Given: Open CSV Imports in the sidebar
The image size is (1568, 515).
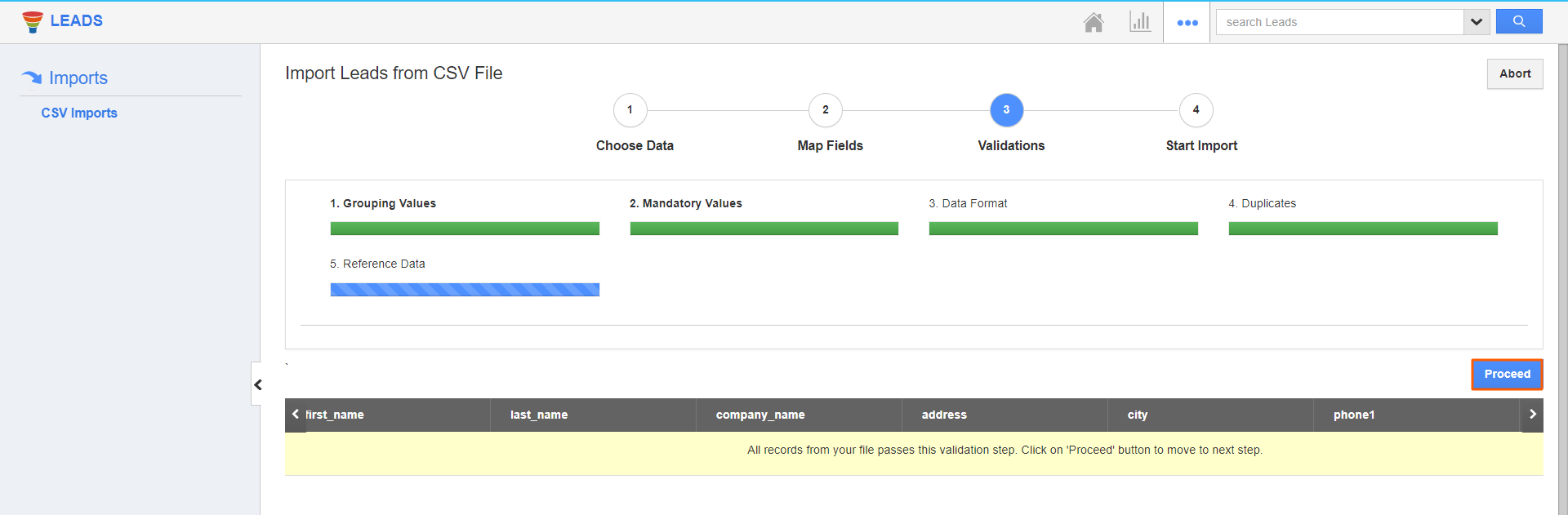Looking at the screenshot, I should click(x=79, y=113).
